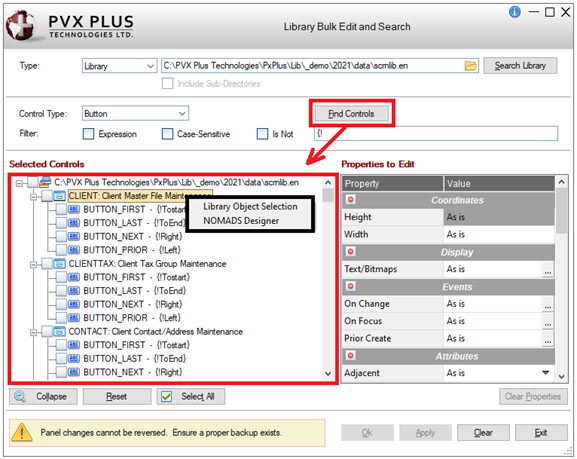Click the Search Library button
The width and height of the screenshot is (577, 459).
point(520,66)
